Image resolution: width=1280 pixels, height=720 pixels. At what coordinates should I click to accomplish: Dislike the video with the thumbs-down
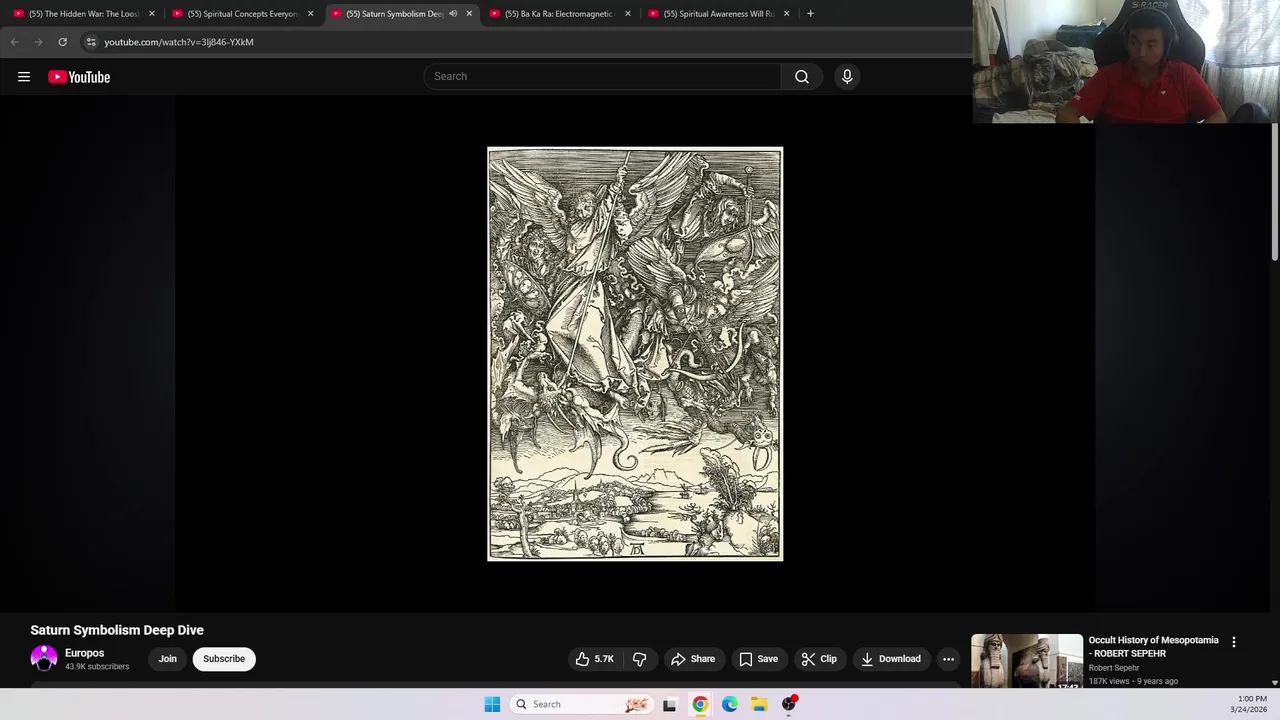(640, 659)
